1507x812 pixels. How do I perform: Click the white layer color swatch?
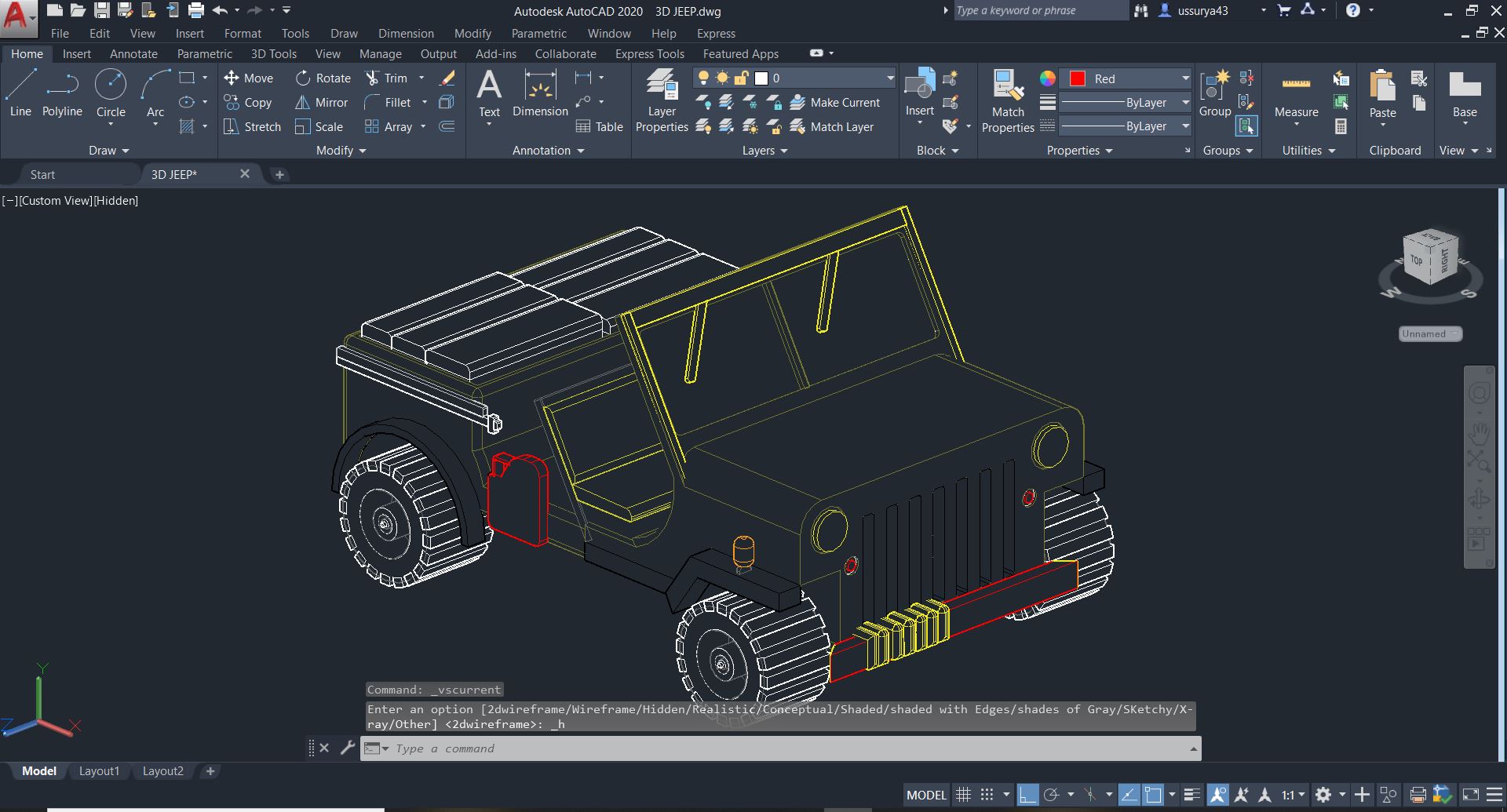click(x=761, y=78)
